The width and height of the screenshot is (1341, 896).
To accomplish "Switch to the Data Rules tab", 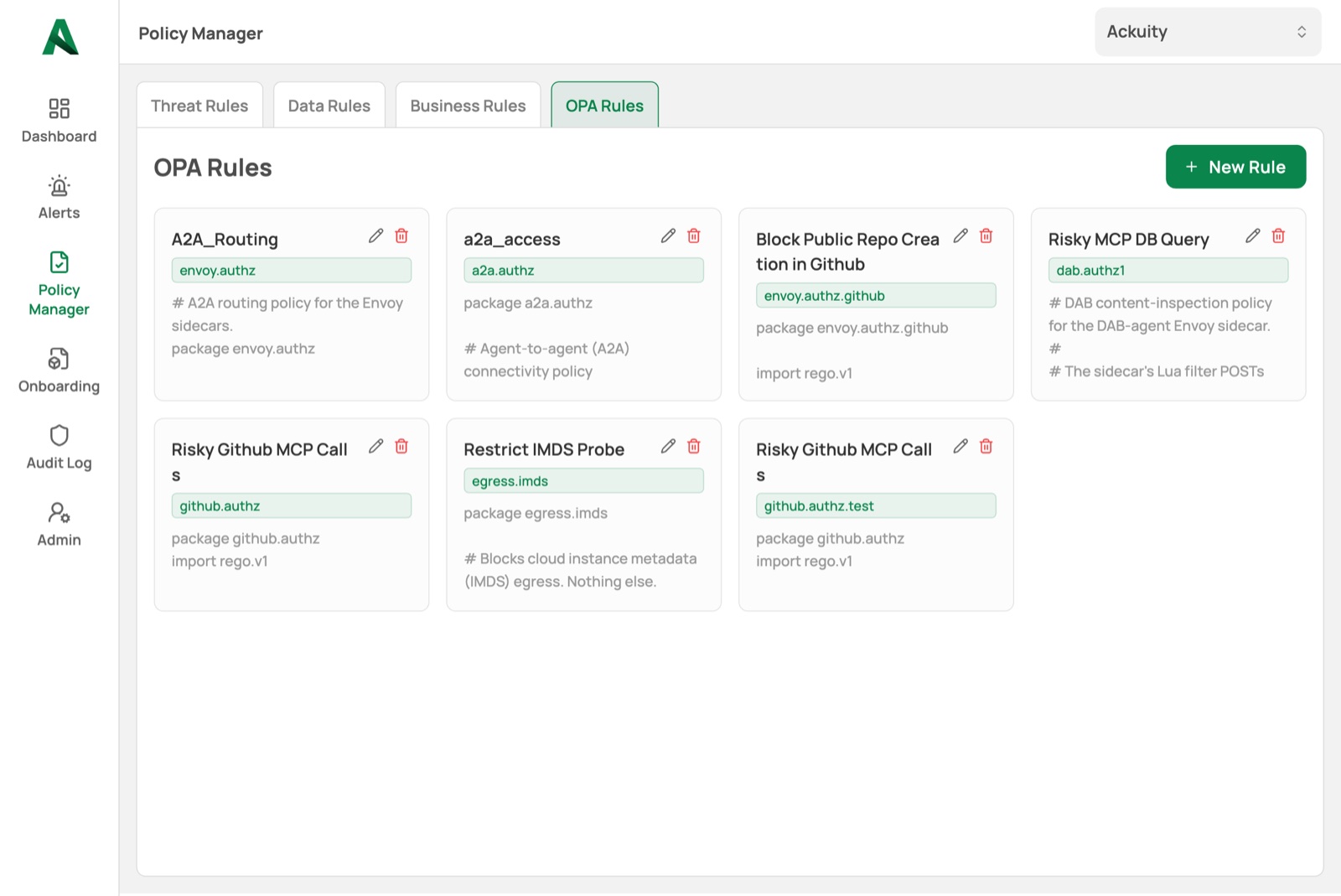I will coord(329,106).
